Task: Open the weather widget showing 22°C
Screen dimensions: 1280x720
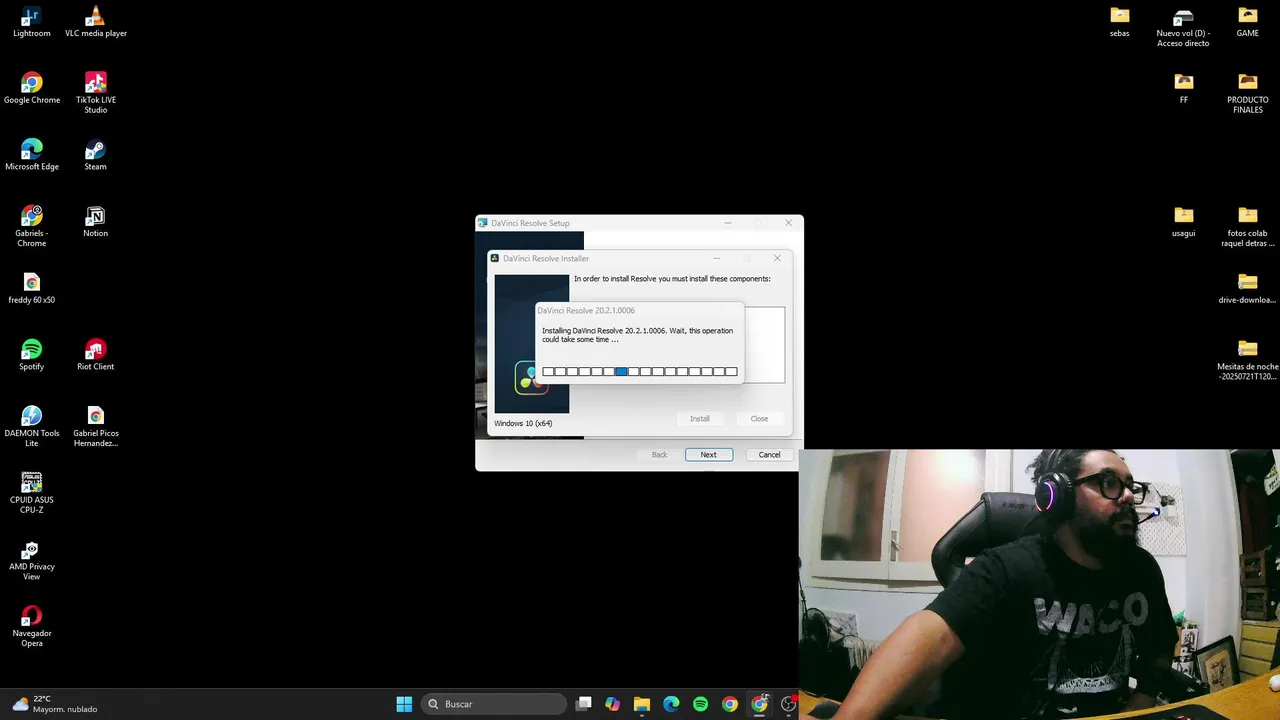Action: coord(54,704)
